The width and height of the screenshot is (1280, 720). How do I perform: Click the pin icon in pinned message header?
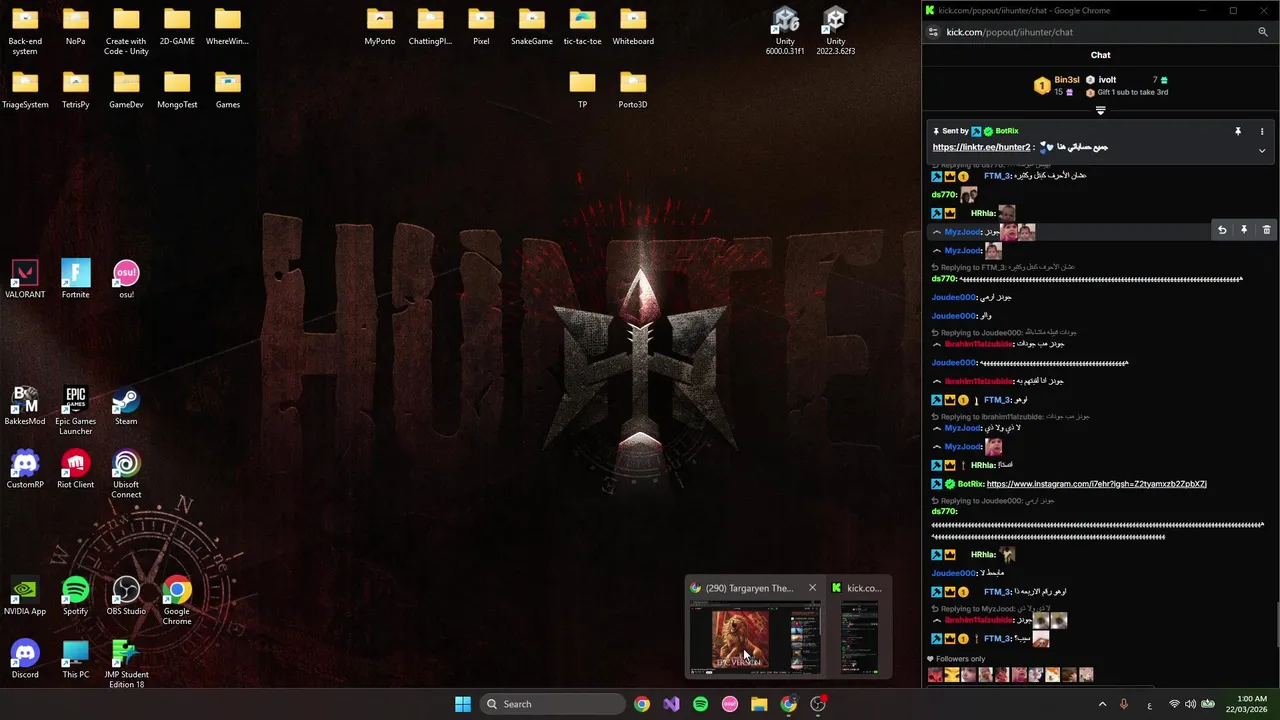pos(1237,131)
